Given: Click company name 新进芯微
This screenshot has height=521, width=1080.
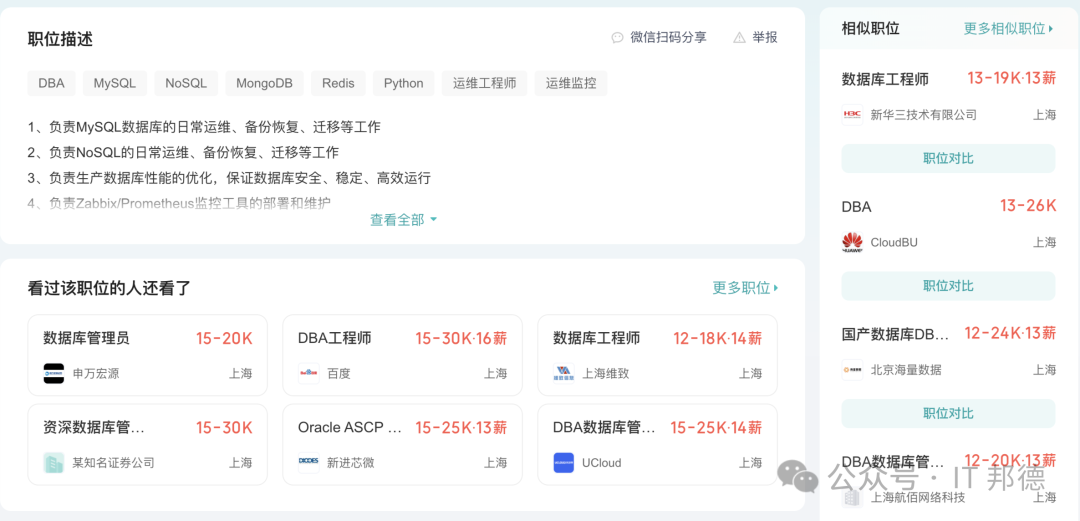Looking at the screenshot, I should tap(351, 463).
